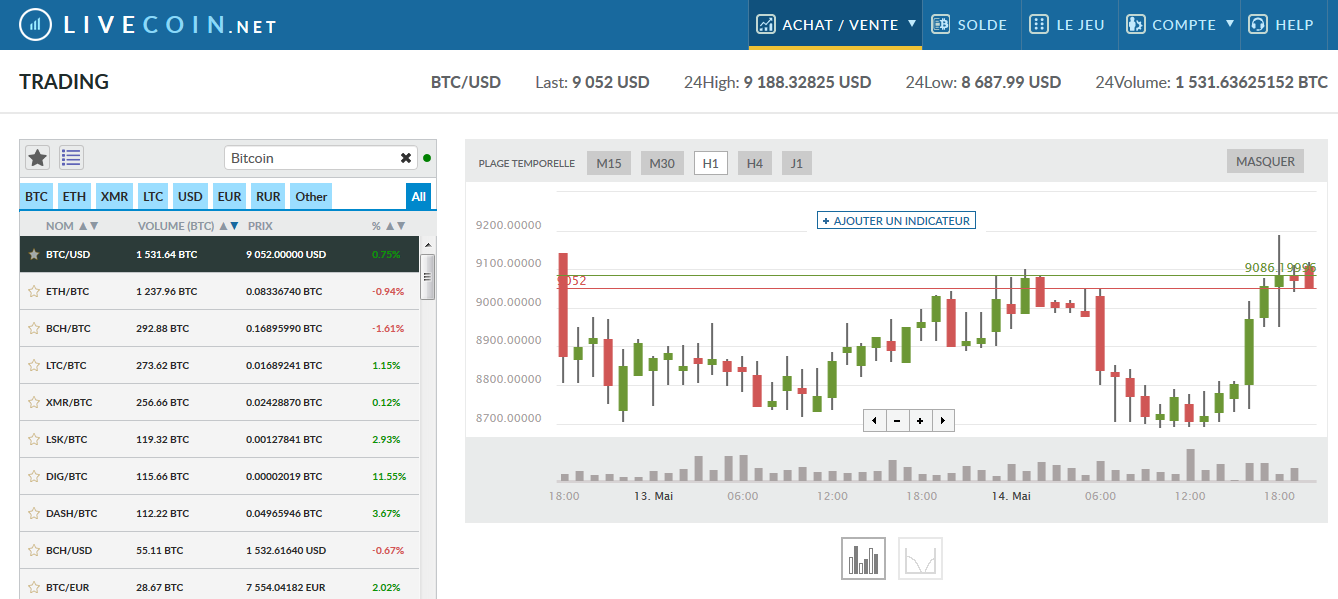Filter pairs by LTC tab
Image resolution: width=1338 pixels, height=599 pixels.
point(153,196)
